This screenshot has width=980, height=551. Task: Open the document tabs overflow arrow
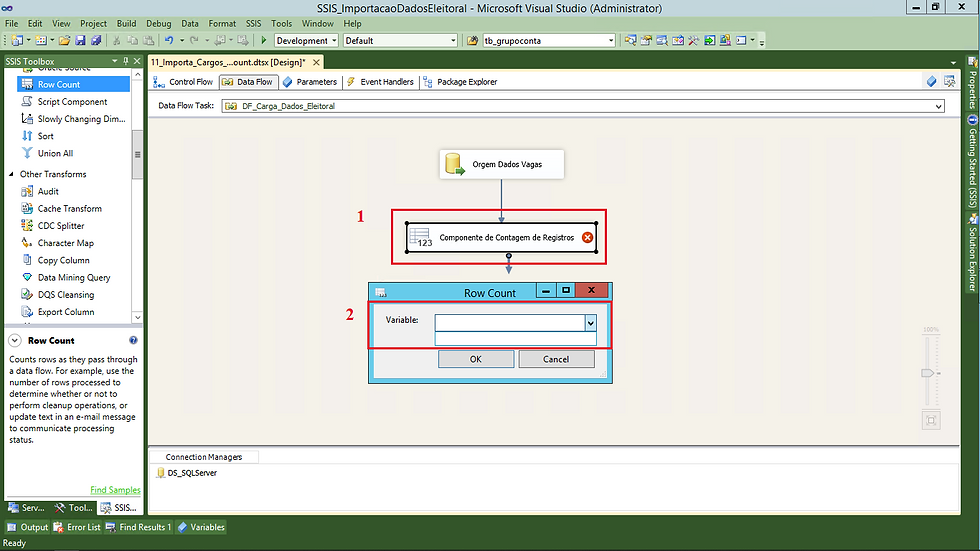pos(953,62)
